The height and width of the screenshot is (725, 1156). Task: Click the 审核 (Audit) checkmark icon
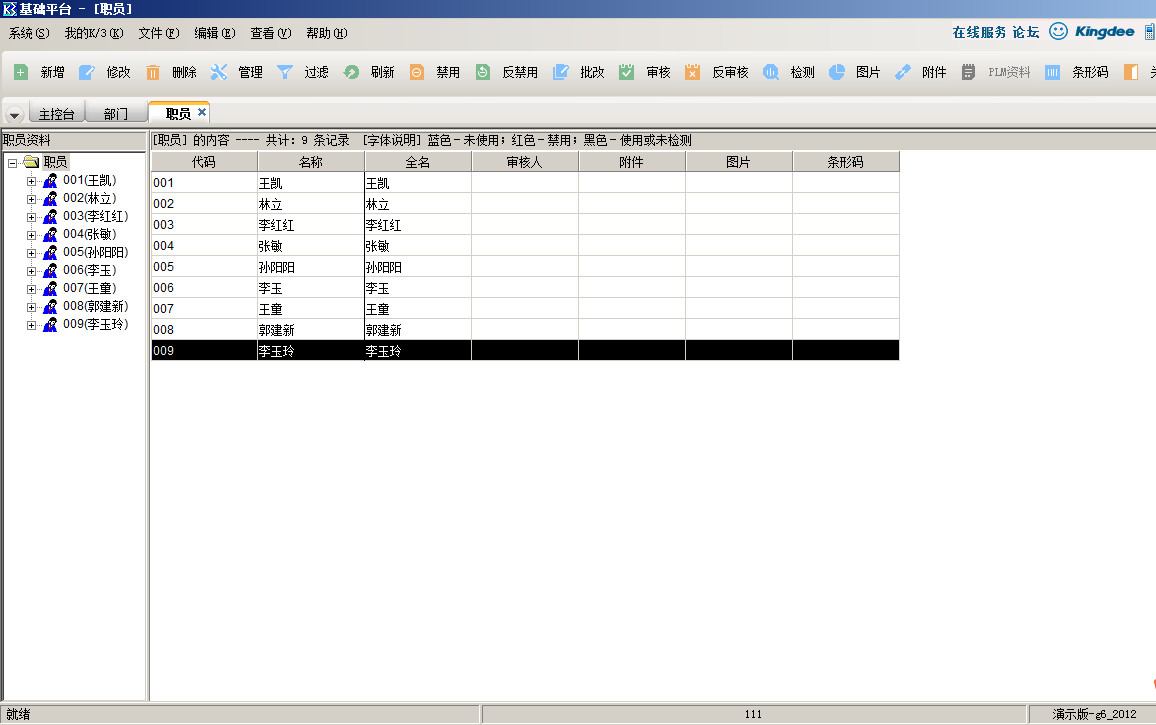pos(627,72)
